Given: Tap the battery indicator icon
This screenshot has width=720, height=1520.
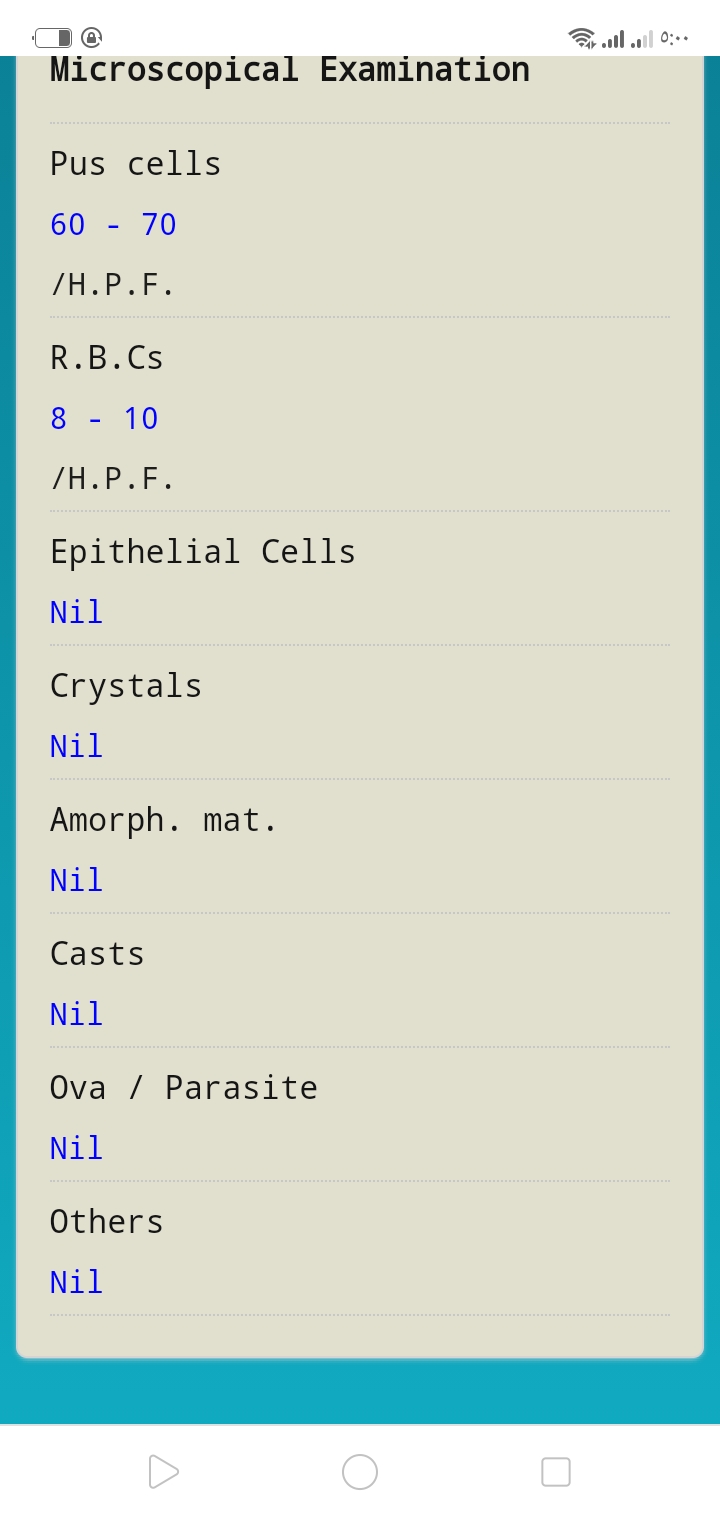Looking at the screenshot, I should 52,38.
